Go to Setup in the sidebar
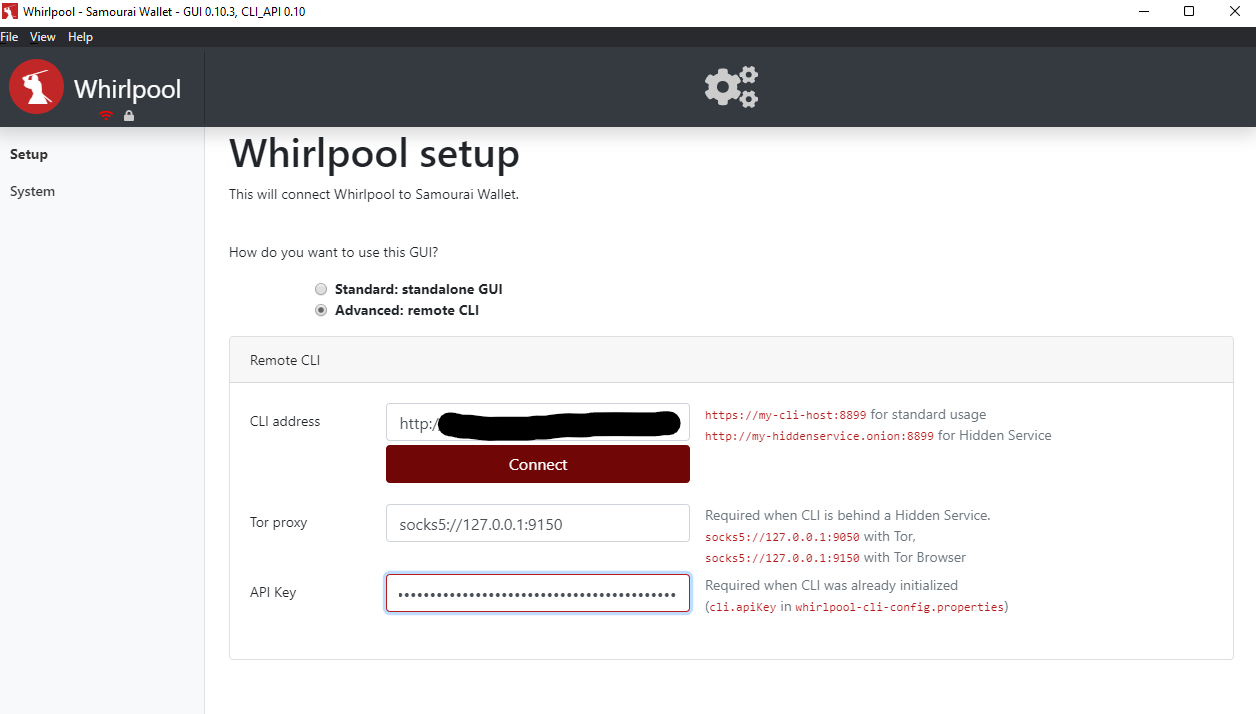The image size is (1256, 714). point(29,154)
